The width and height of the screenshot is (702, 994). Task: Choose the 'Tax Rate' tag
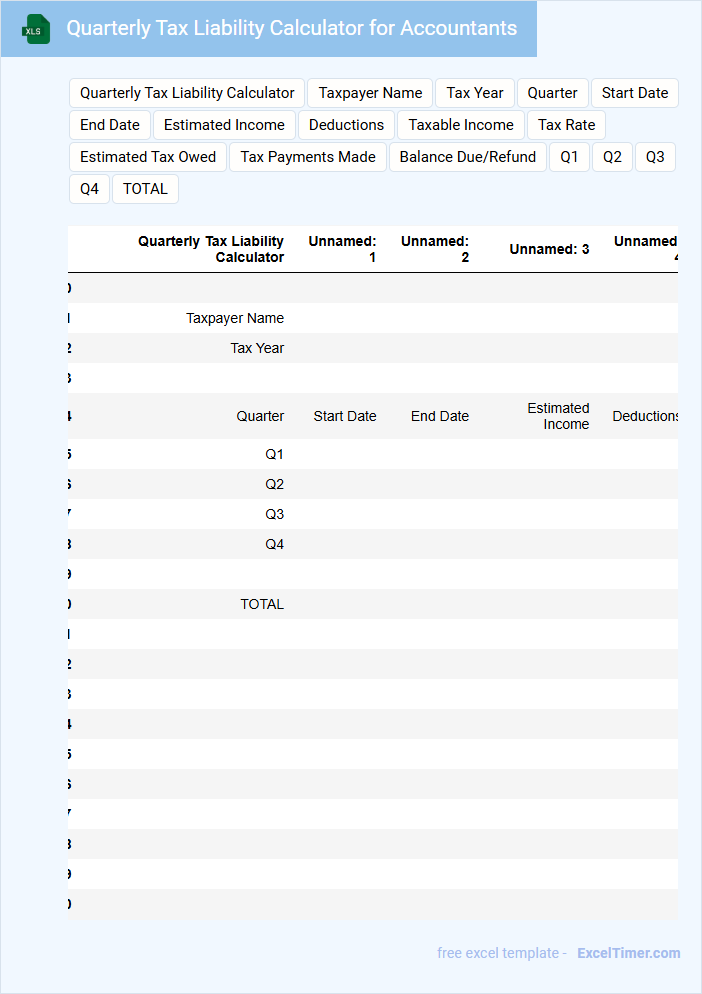[x=566, y=125]
